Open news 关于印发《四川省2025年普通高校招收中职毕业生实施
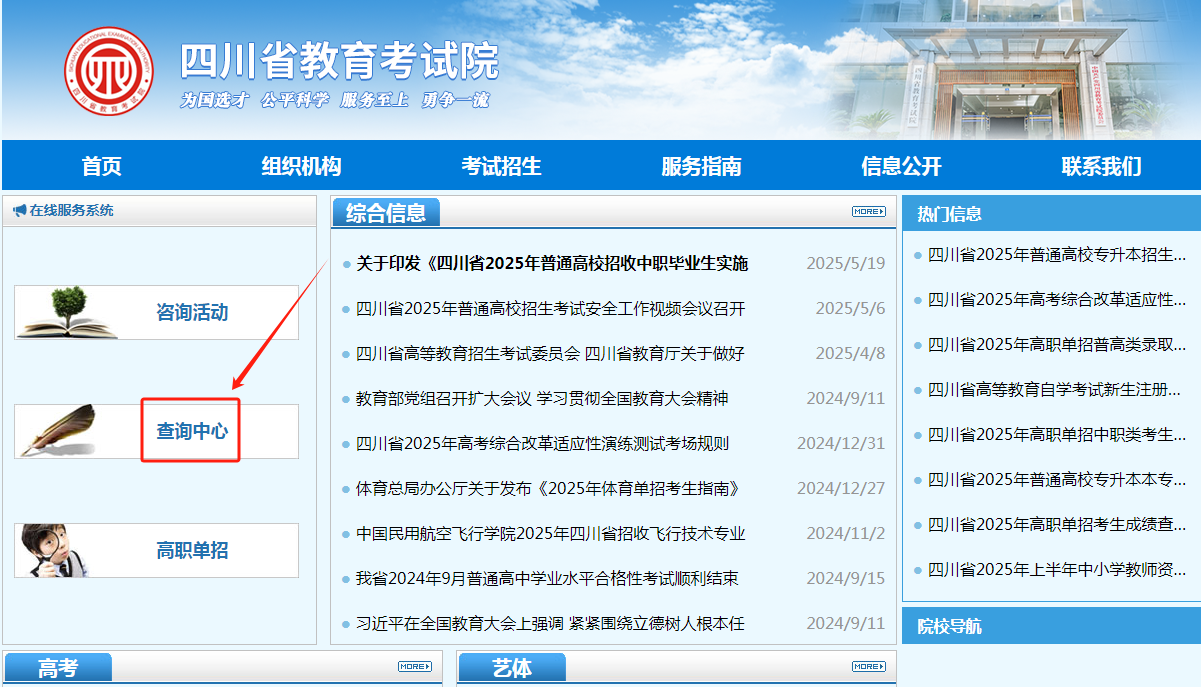Image resolution: width=1201 pixels, height=687 pixels. (552, 263)
